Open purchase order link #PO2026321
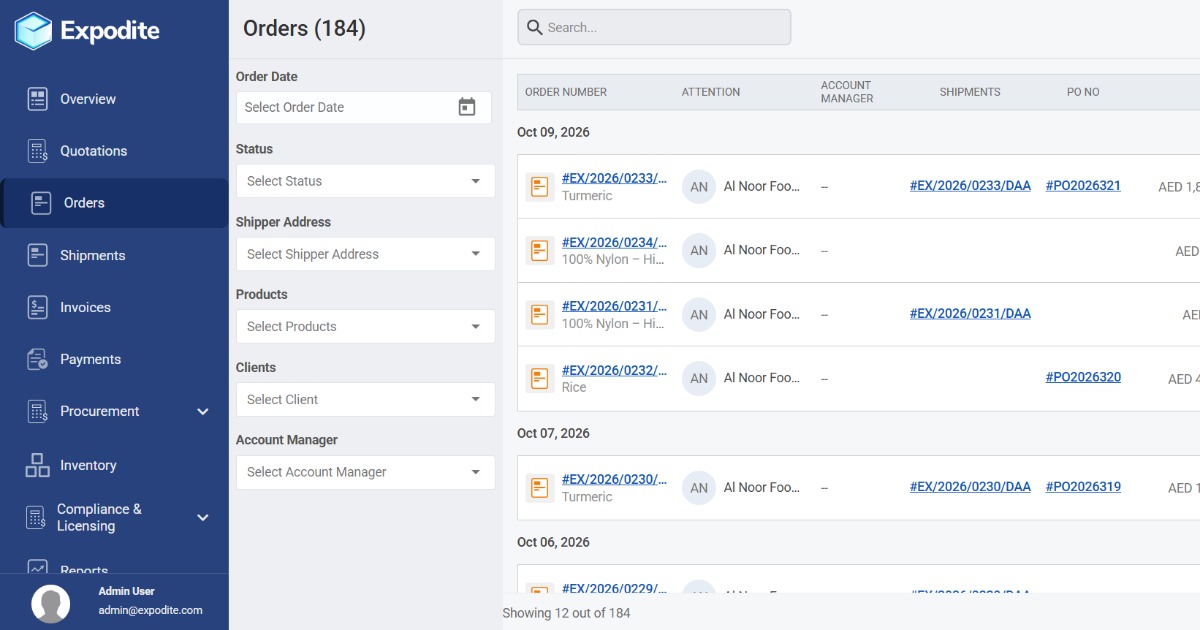 tap(1083, 186)
